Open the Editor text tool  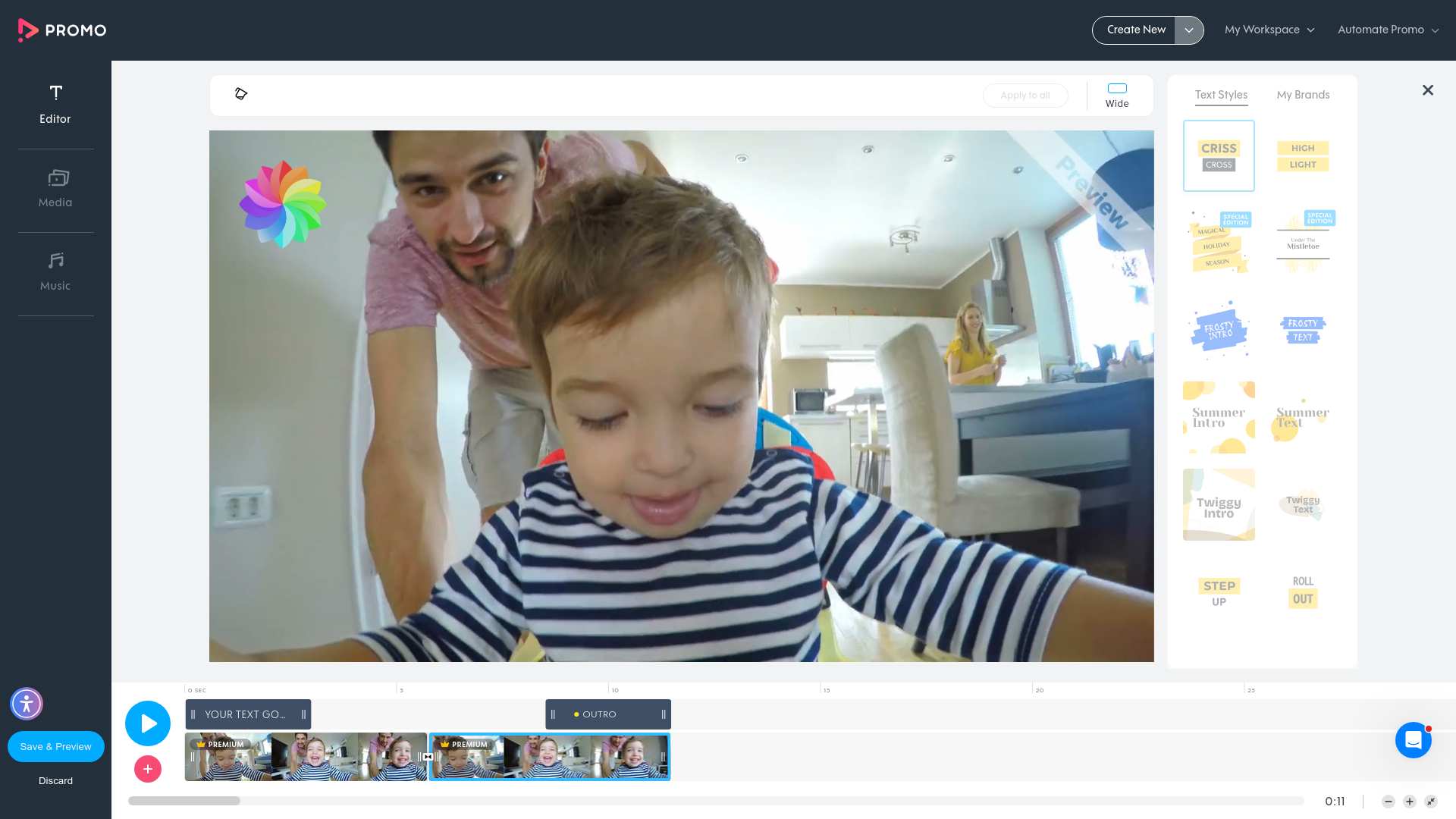[x=55, y=105]
